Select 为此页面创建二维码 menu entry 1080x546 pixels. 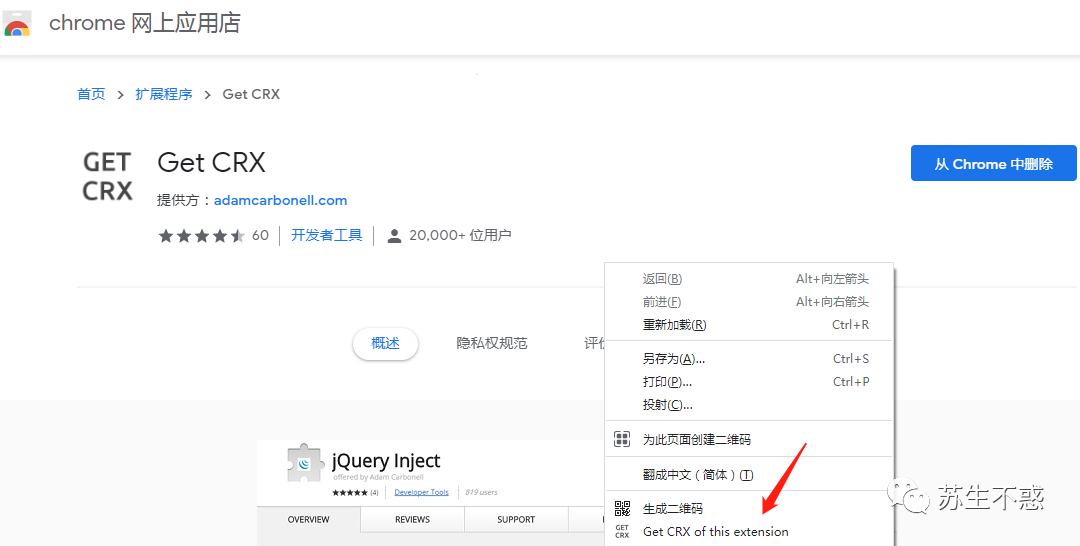pyautogui.click(x=749, y=439)
